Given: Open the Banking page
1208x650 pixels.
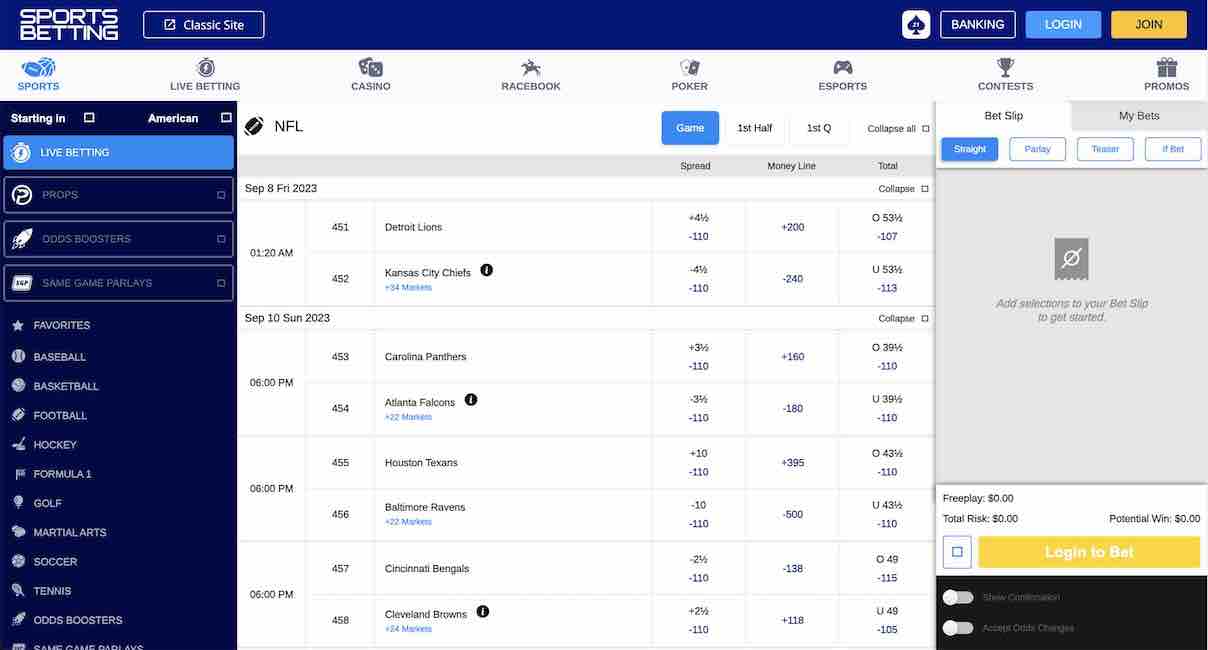Looking at the screenshot, I should 977,22.
